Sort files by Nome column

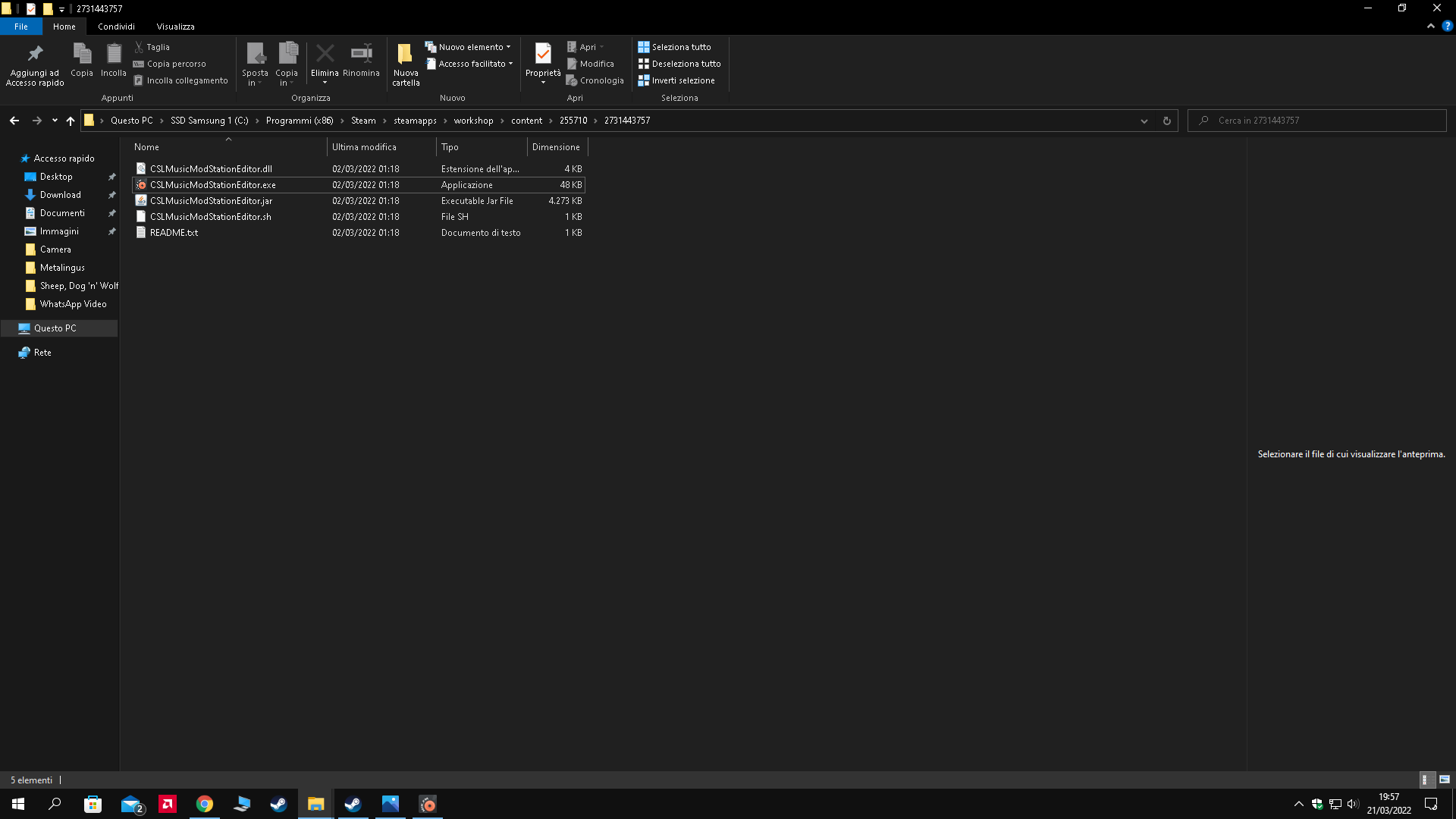pyautogui.click(x=228, y=147)
